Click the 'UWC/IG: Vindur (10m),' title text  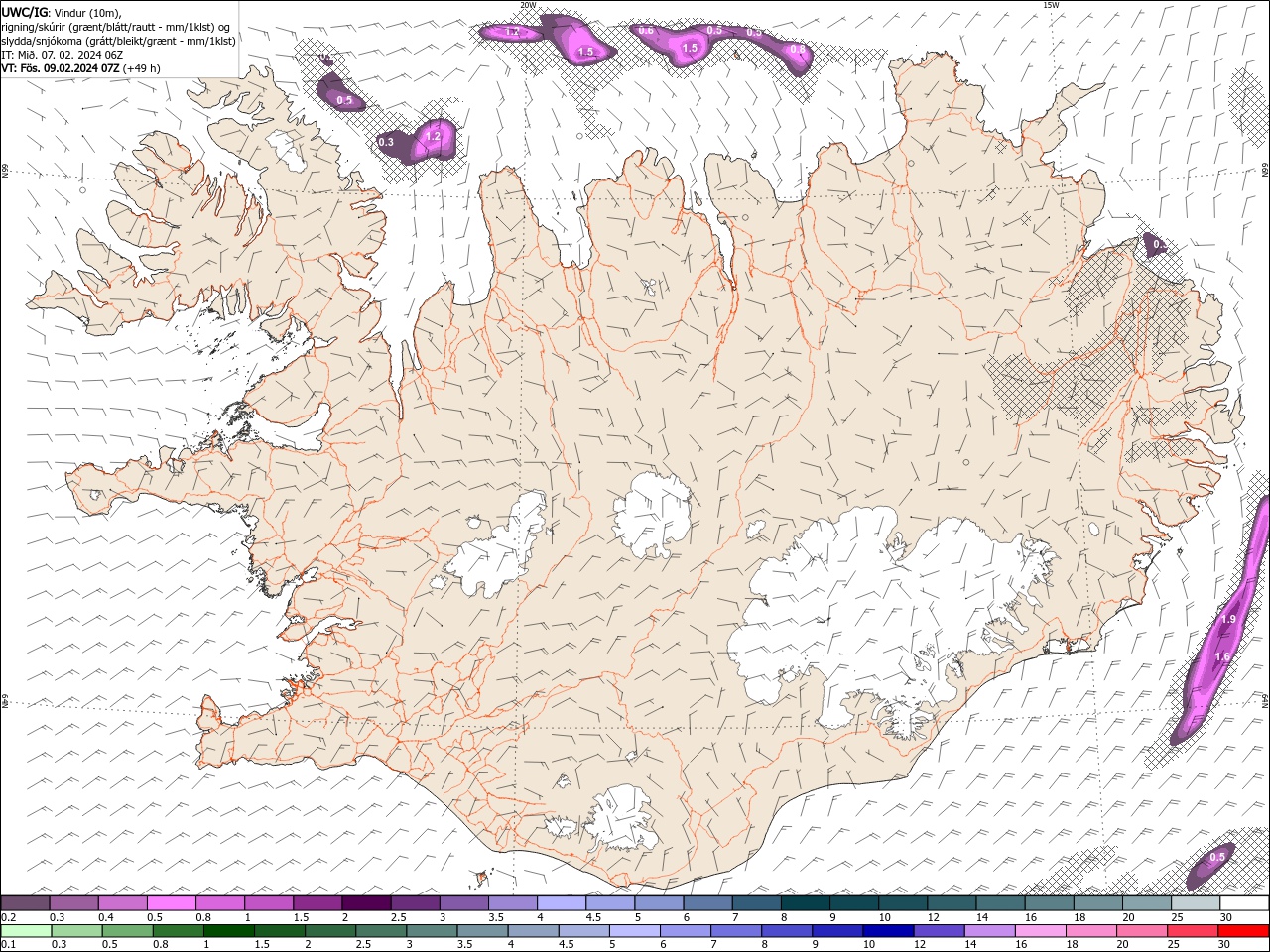coord(62,12)
